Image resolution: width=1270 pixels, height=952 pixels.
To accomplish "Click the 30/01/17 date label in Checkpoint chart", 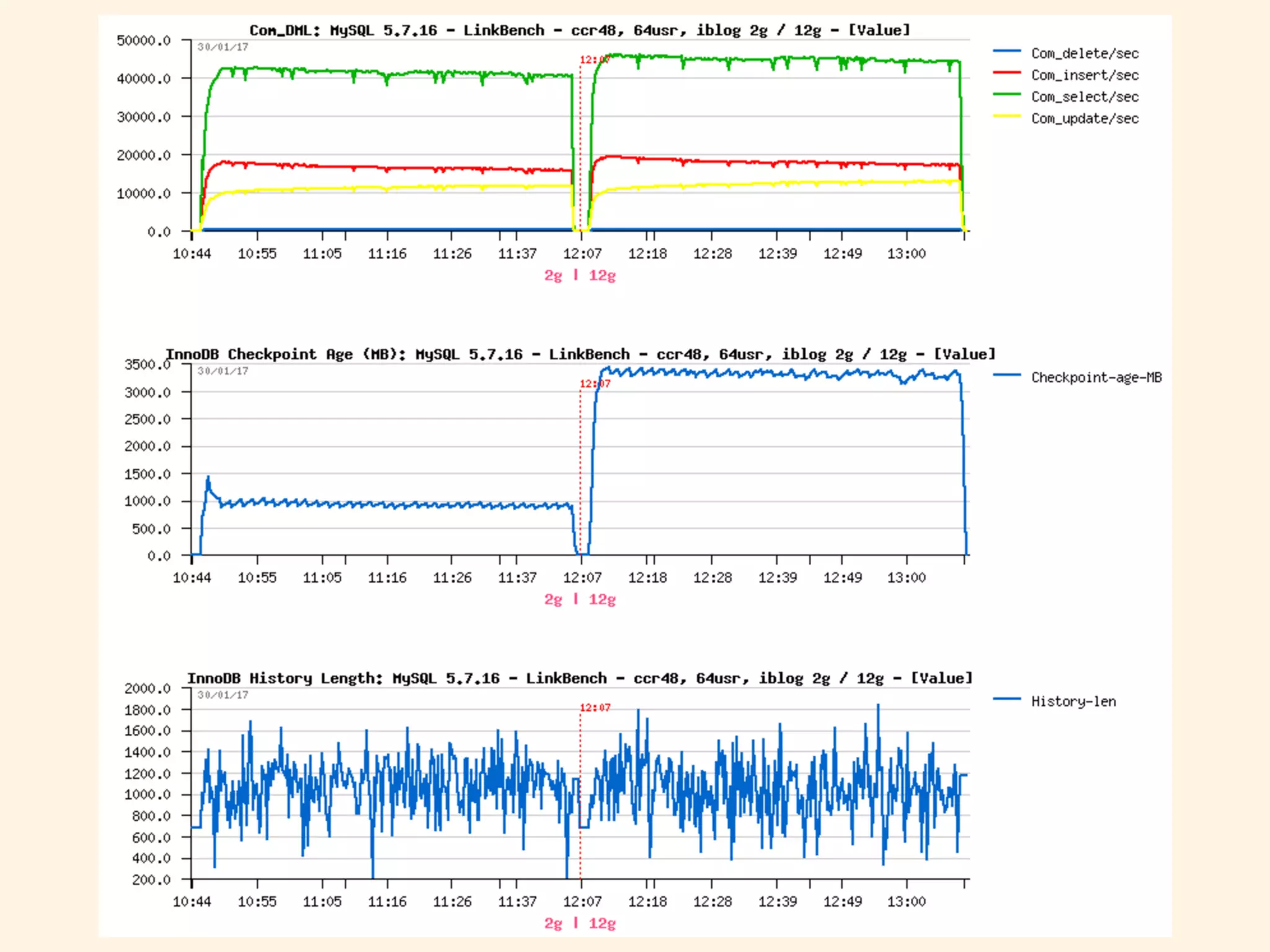I will 223,371.
